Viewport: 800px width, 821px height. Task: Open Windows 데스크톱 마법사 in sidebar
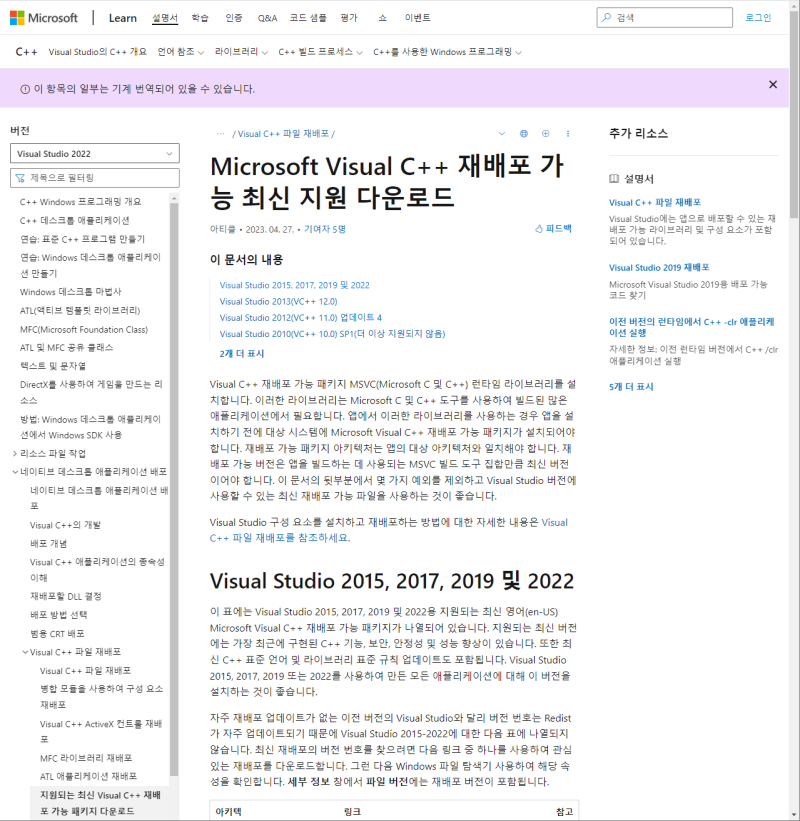pyautogui.click(x=71, y=292)
